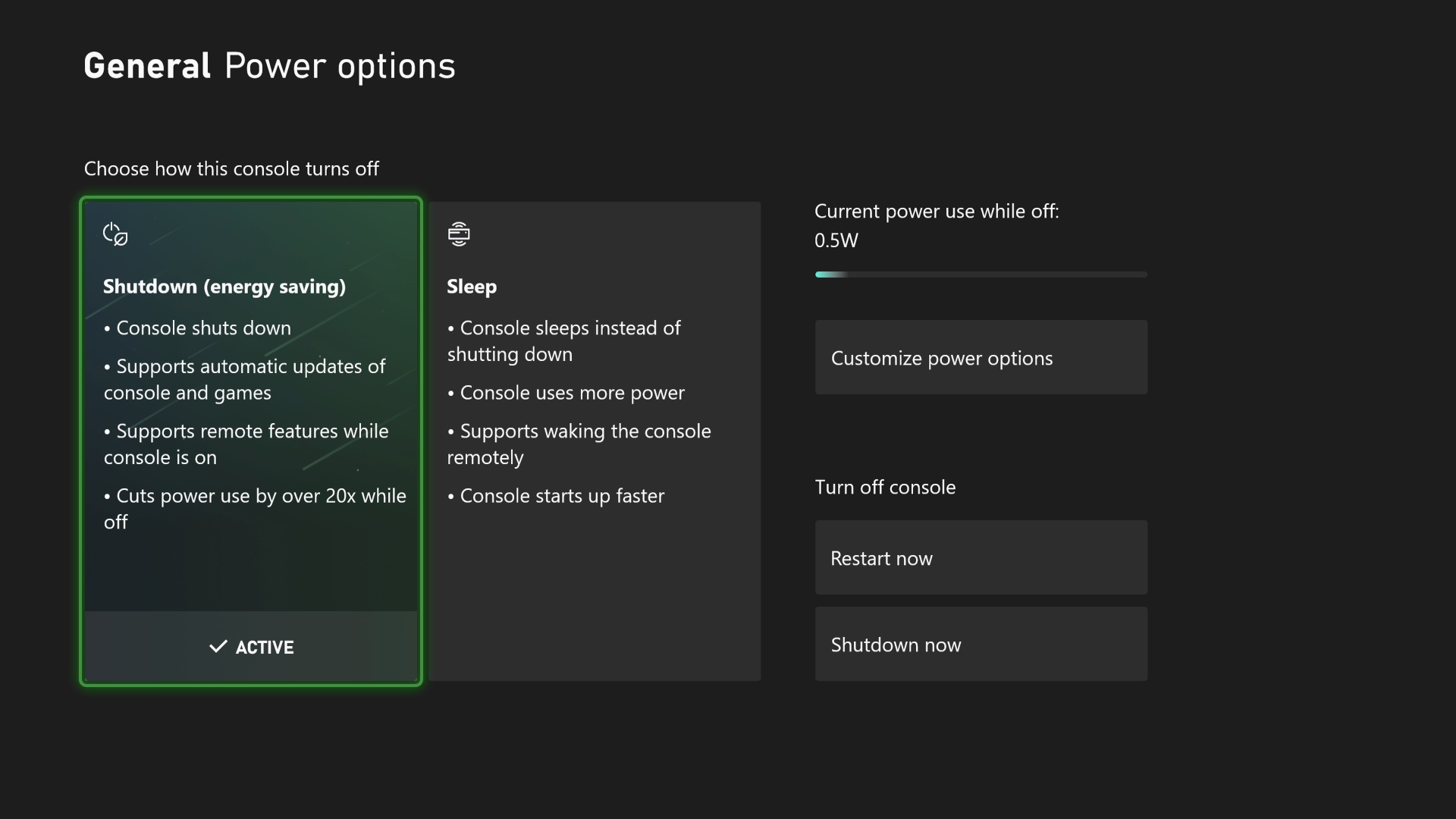Click the shutdown energy saving leaf icon
This screenshot has width=1456, height=819.
[115, 234]
